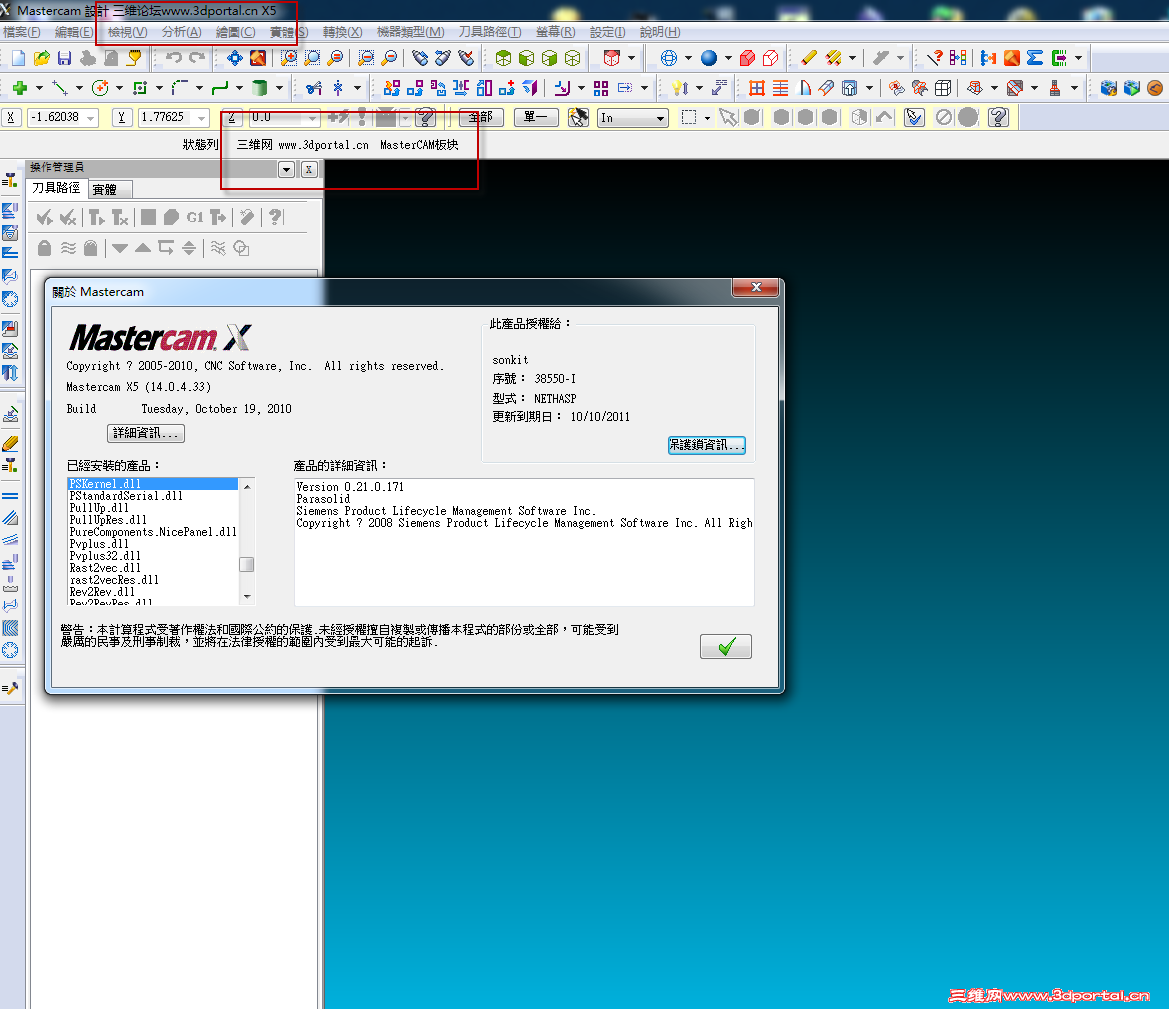Open a file with the folder icon
The width and height of the screenshot is (1169, 1009).
42,58
